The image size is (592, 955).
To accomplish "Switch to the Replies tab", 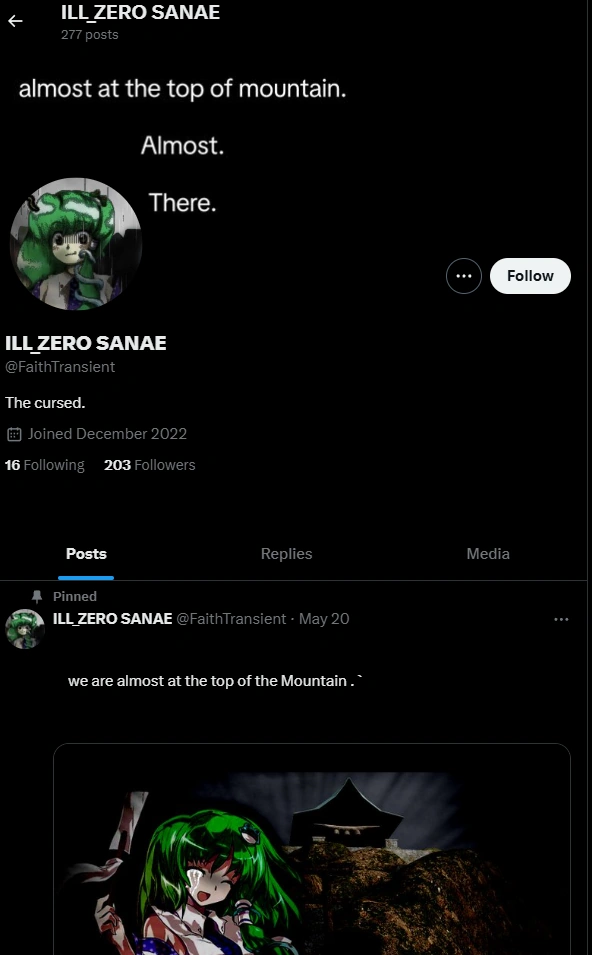I will (x=286, y=553).
